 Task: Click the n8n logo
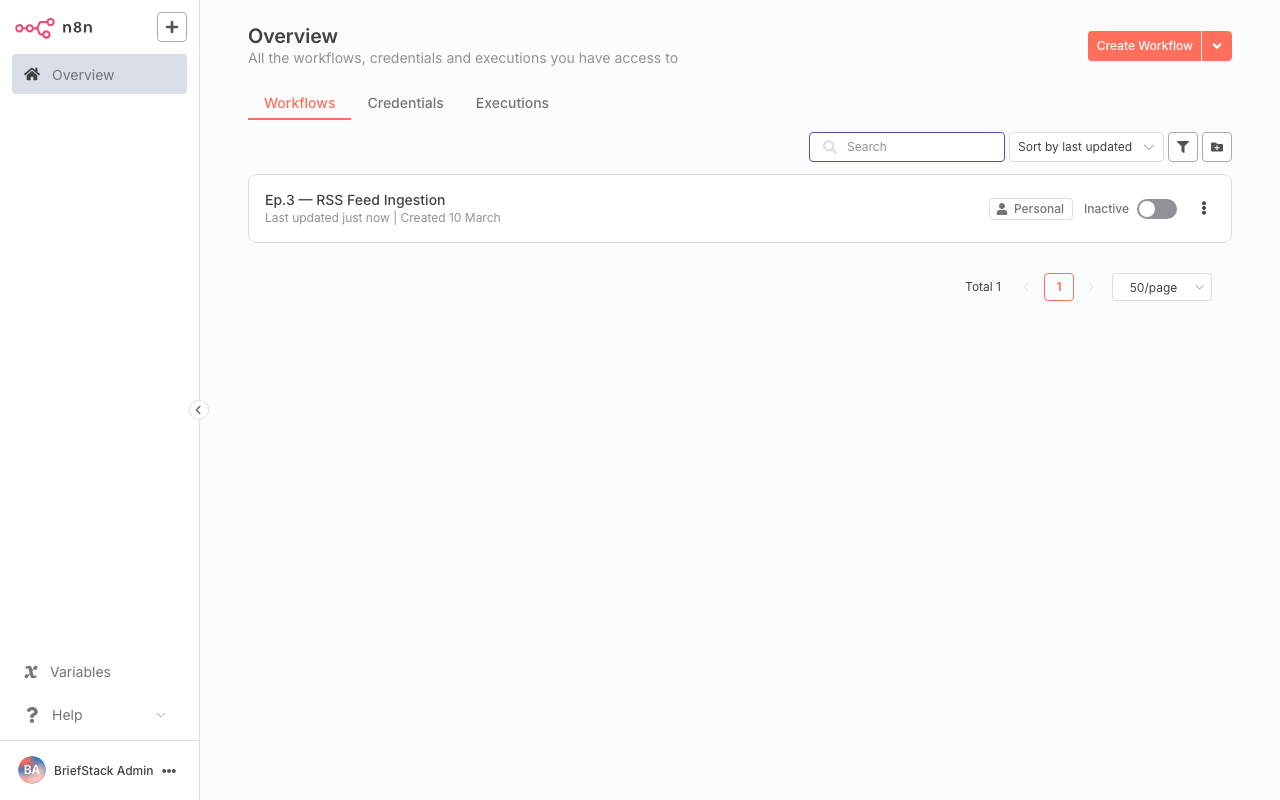(x=35, y=27)
